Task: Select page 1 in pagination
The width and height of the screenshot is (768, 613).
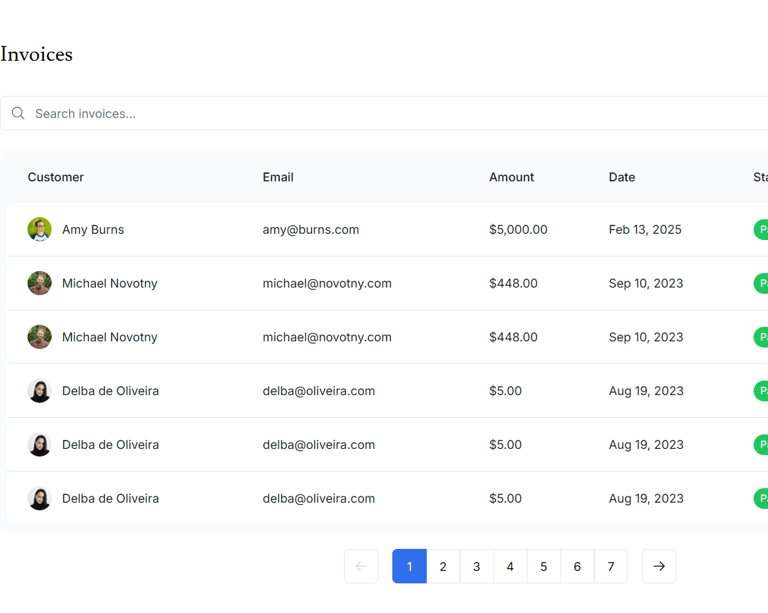Action: point(409,566)
